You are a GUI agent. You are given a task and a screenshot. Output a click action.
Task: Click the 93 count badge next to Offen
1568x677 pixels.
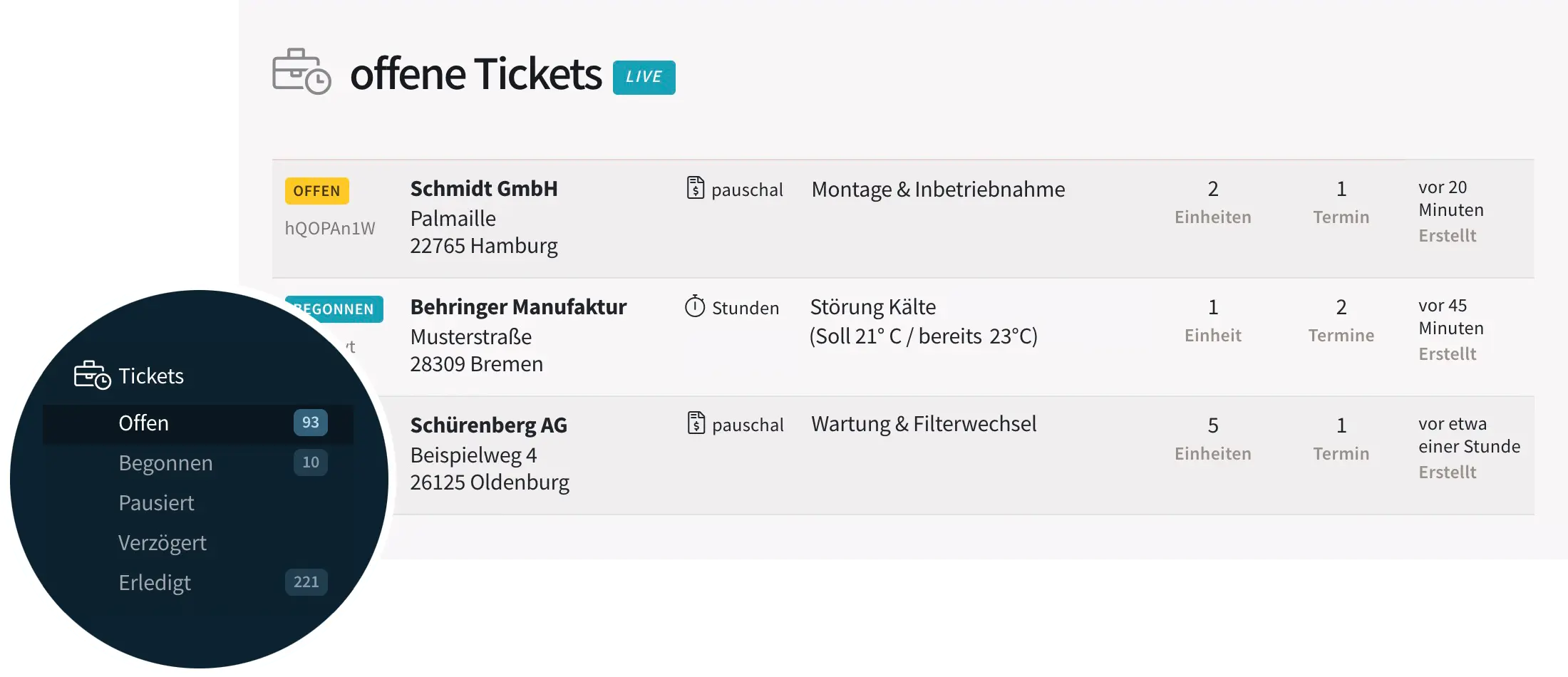point(310,423)
